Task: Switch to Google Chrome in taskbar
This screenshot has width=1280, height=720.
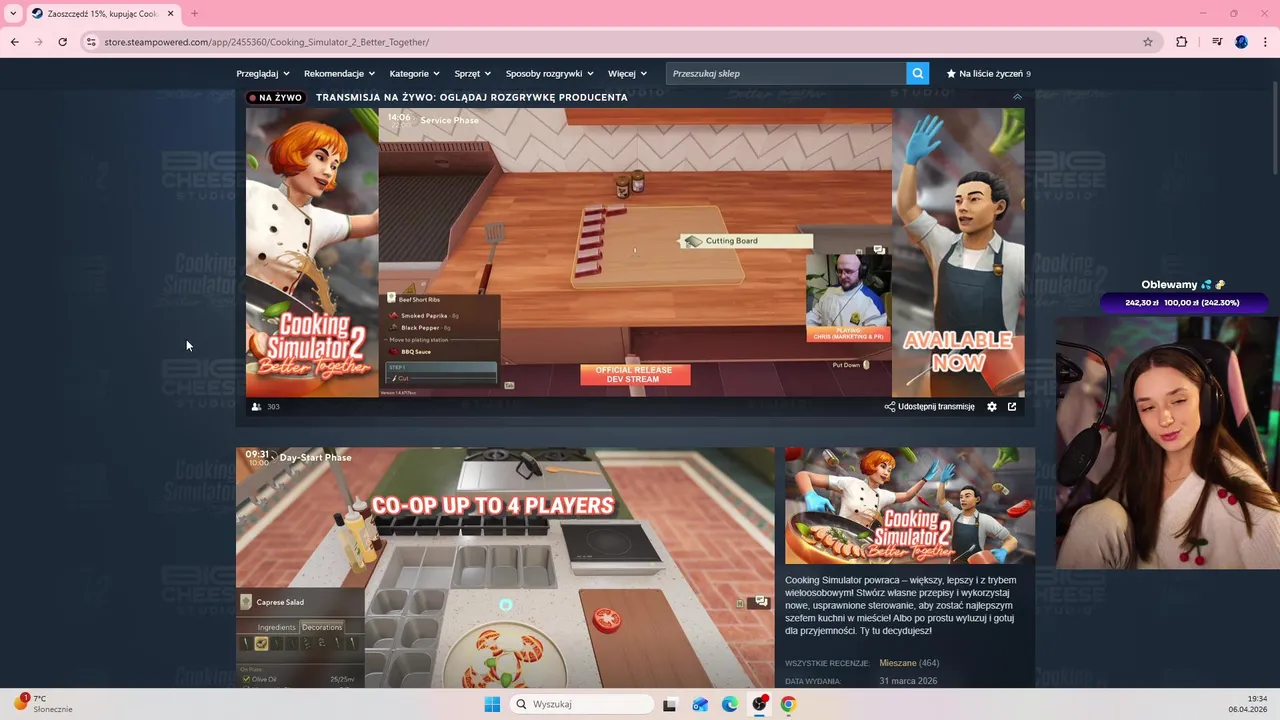Action: point(788,704)
